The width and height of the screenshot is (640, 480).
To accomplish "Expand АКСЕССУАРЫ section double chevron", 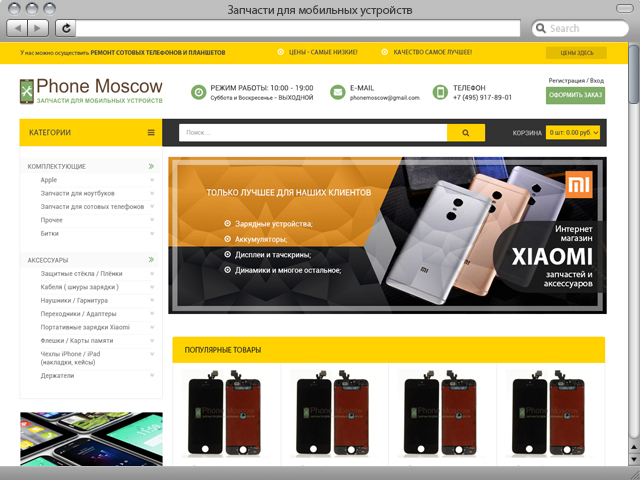I will [151, 260].
